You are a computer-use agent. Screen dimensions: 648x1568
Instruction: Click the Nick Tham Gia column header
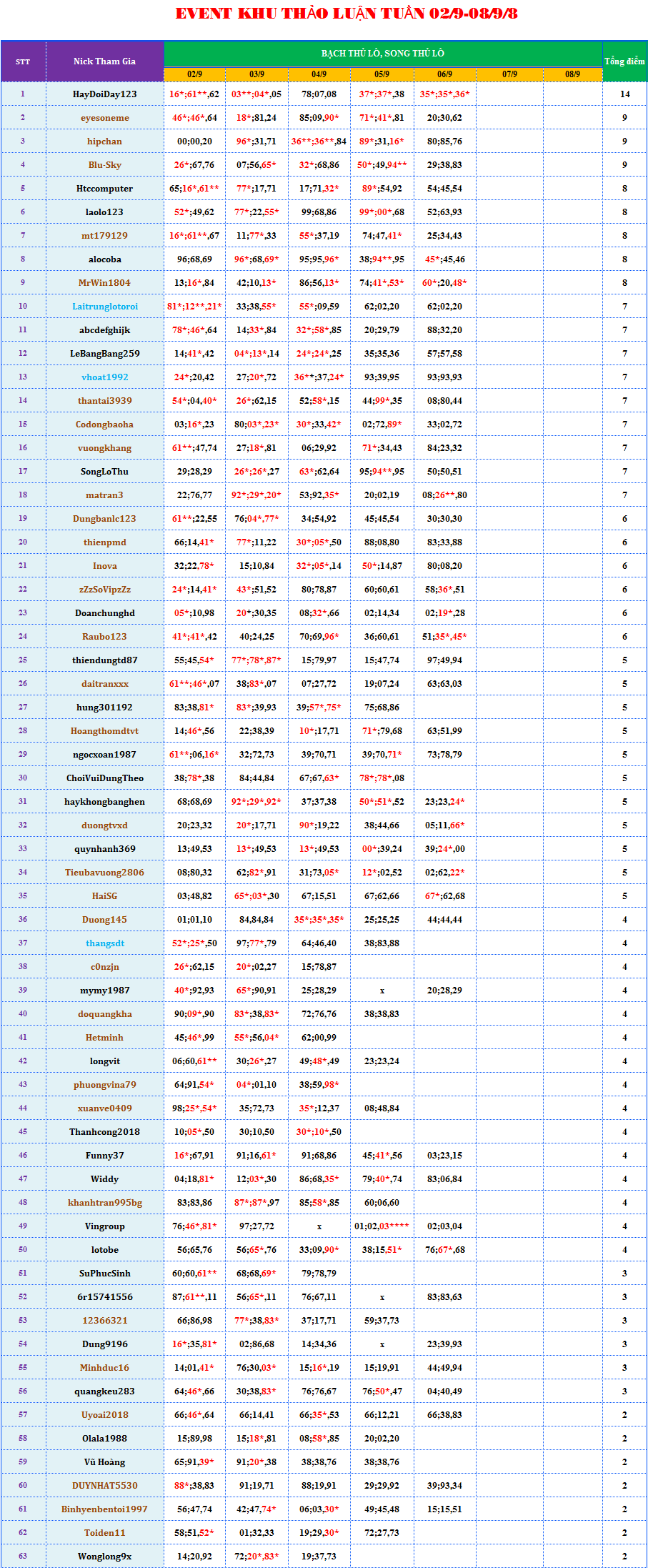[x=104, y=61]
